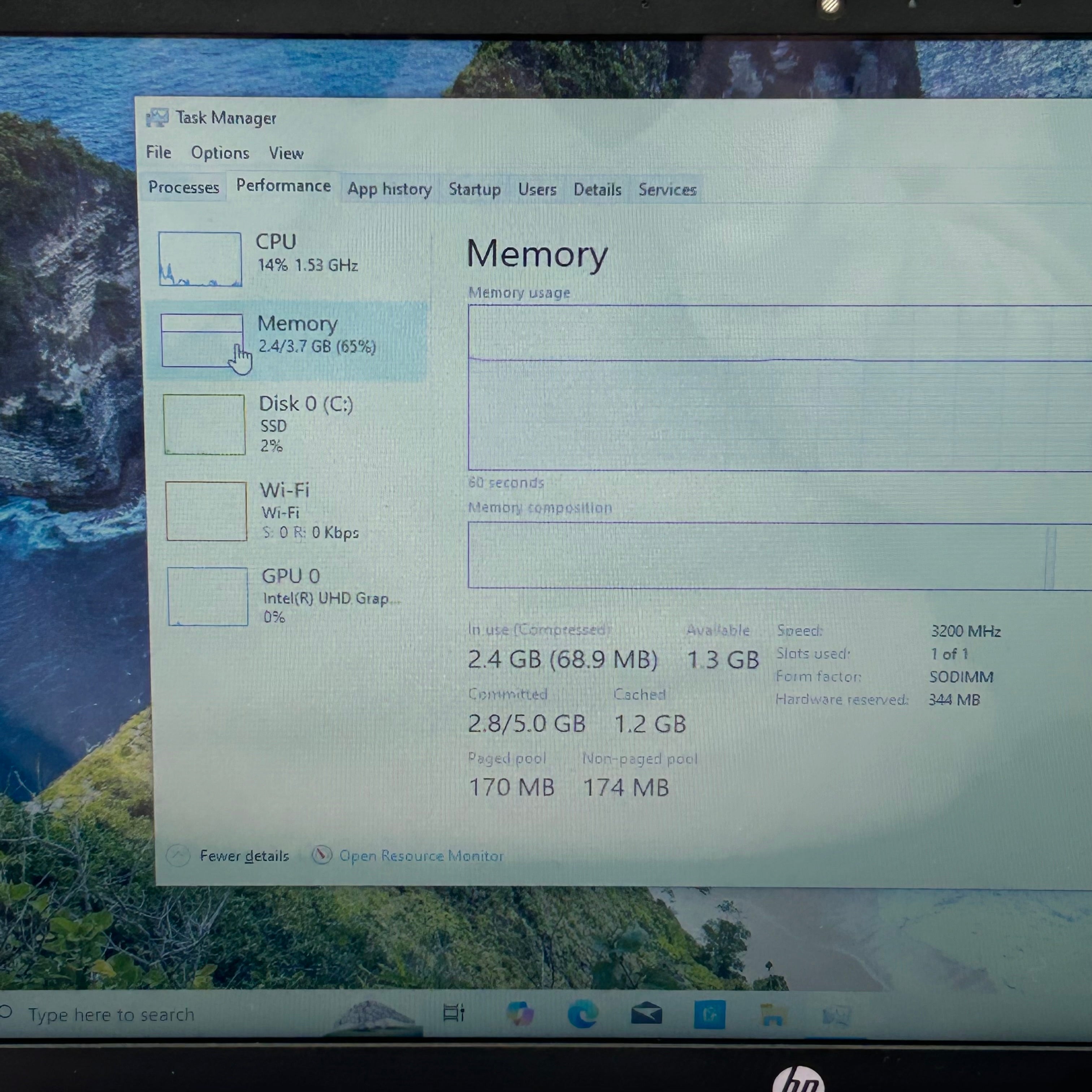Open Microsoft Store from the taskbar
Viewport: 1092px width, 1092px height.
click(x=710, y=1015)
